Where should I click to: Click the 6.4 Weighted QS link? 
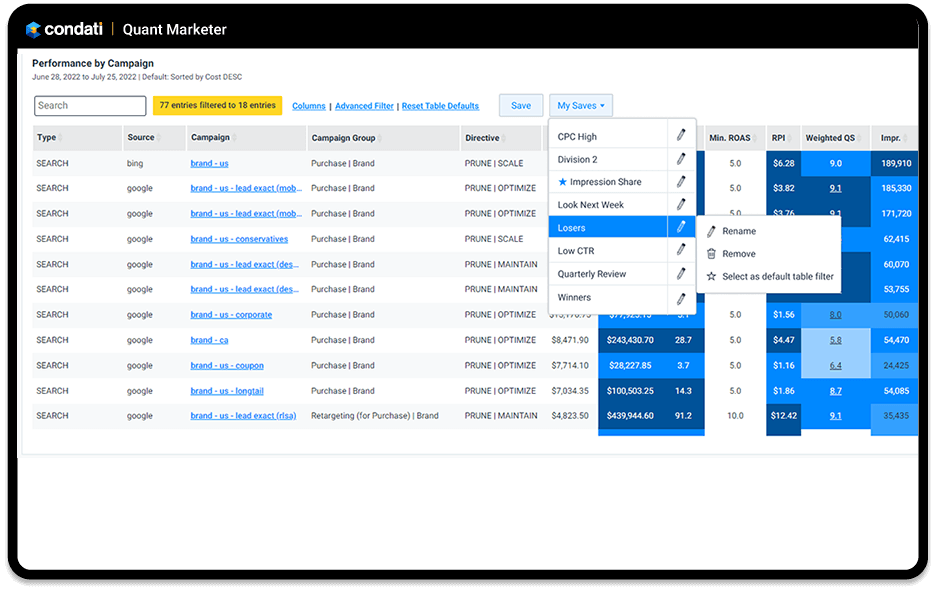tap(836, 366)
